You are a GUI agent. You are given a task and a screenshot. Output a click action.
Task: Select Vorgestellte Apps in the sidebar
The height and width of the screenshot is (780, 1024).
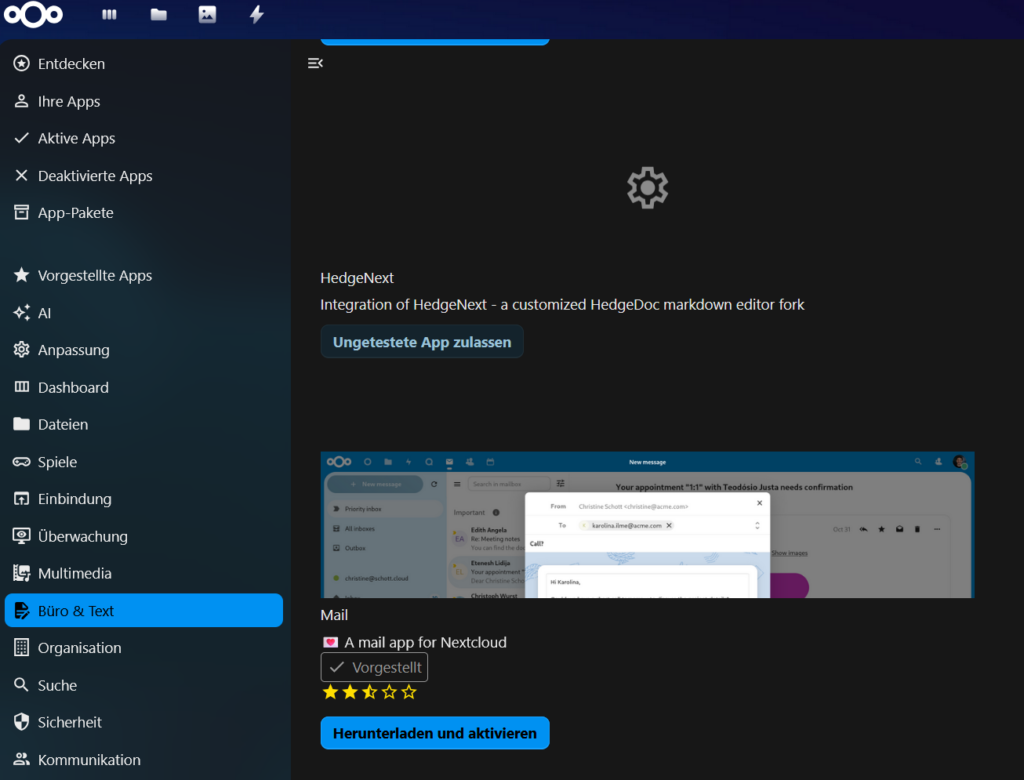(95, 275)
